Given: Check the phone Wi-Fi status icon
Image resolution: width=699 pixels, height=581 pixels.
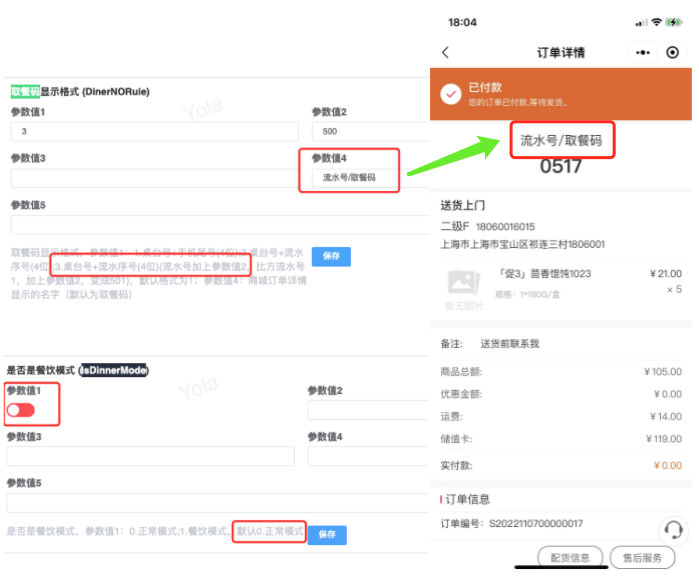Looking at the screenshot, I should [x=656, y=22].
